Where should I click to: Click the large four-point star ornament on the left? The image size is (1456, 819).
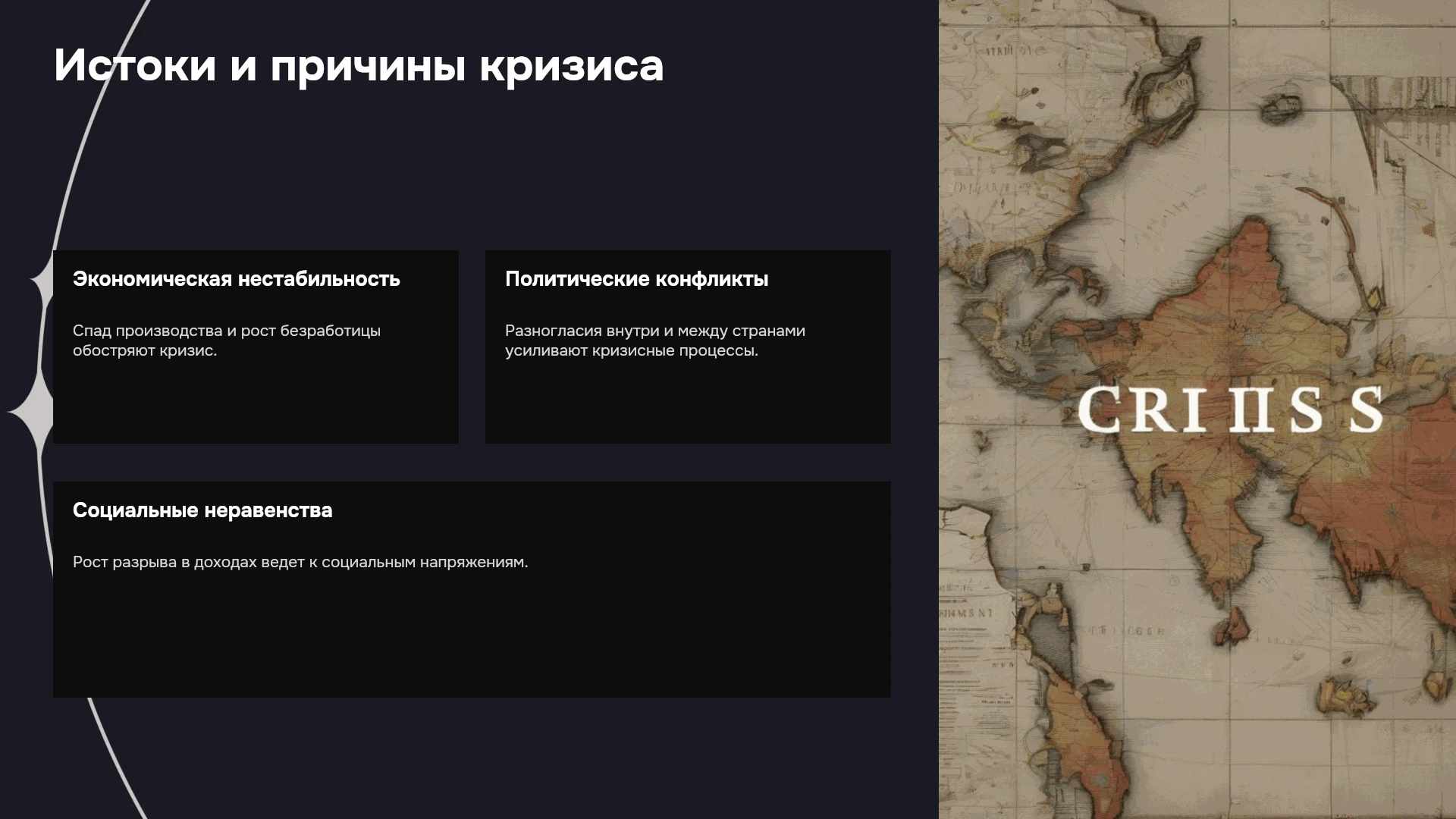[32, 412]
